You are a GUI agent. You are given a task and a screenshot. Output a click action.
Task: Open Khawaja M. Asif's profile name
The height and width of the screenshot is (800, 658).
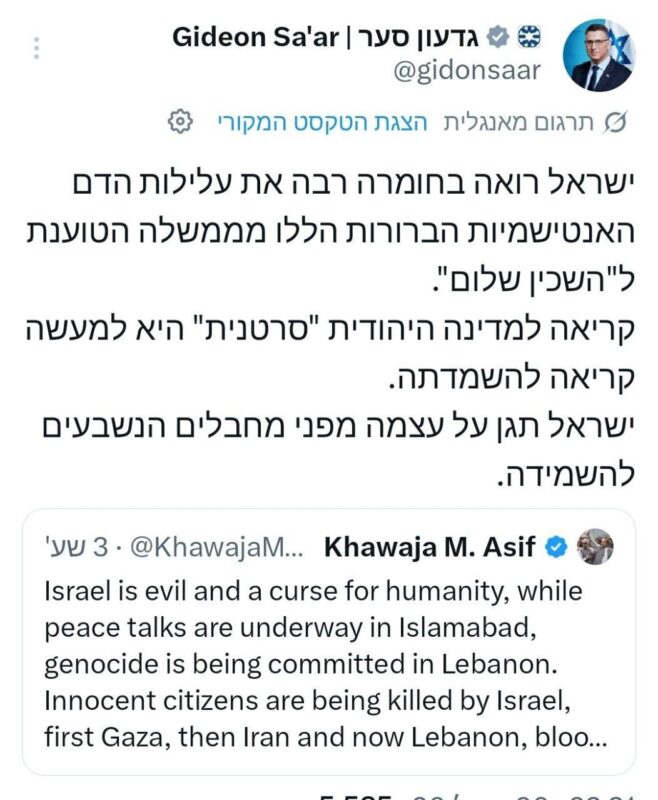coord(434,548)
